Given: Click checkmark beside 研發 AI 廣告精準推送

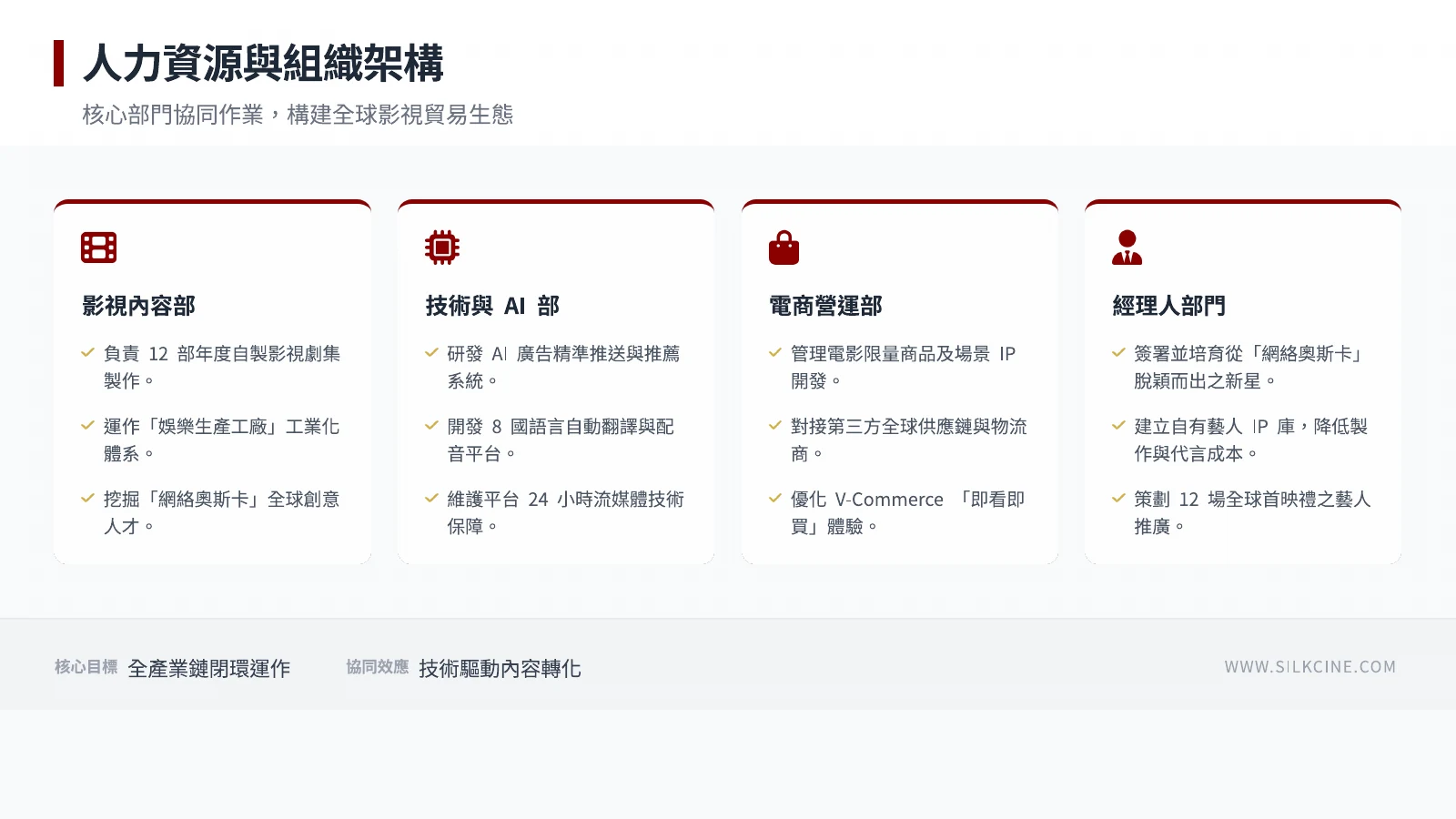Looking at the screenshot, I should coord(432,352).
